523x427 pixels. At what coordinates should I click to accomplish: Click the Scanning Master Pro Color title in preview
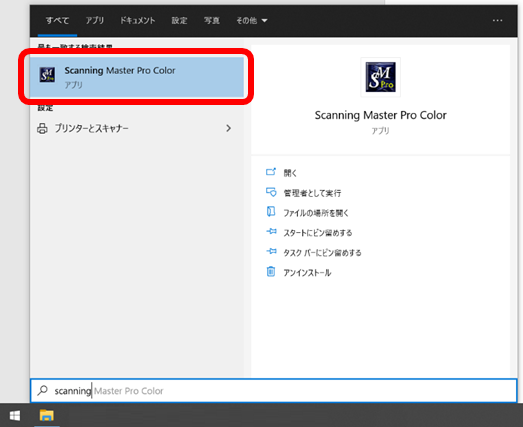click(x=381, y=115)
